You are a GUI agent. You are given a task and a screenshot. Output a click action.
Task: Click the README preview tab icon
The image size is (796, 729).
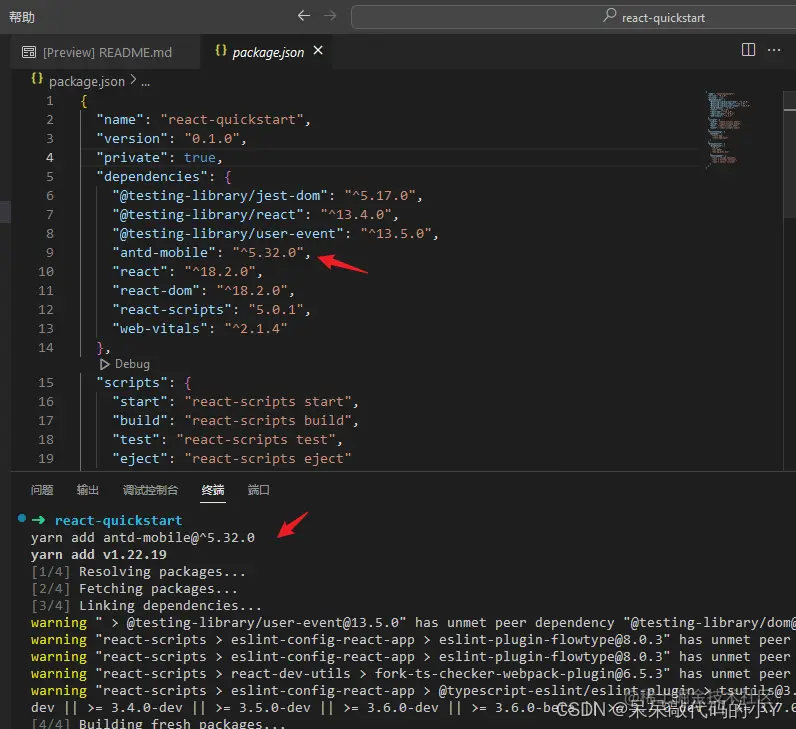29,52
